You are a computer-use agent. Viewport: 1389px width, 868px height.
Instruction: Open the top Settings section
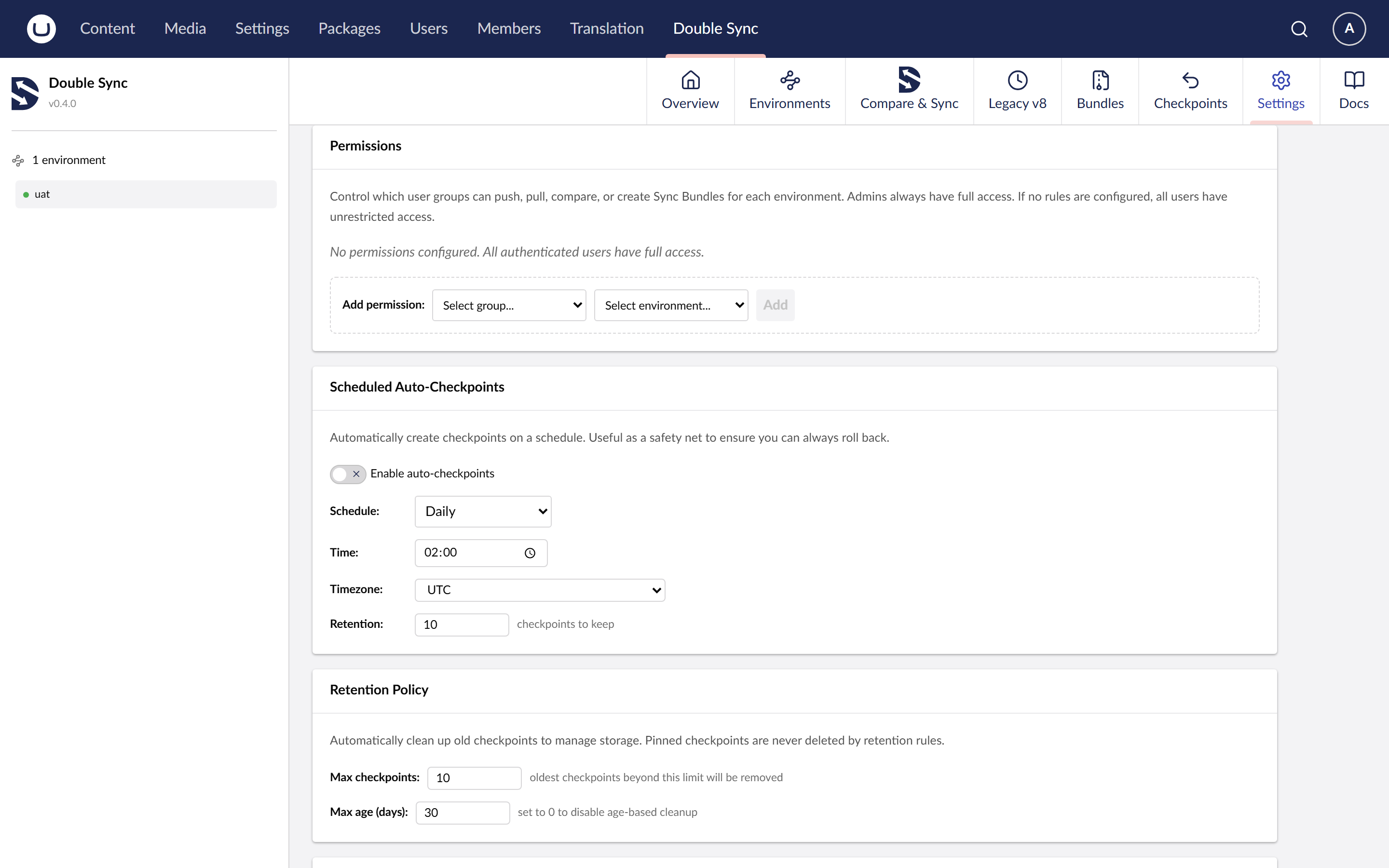coord(262,29)
